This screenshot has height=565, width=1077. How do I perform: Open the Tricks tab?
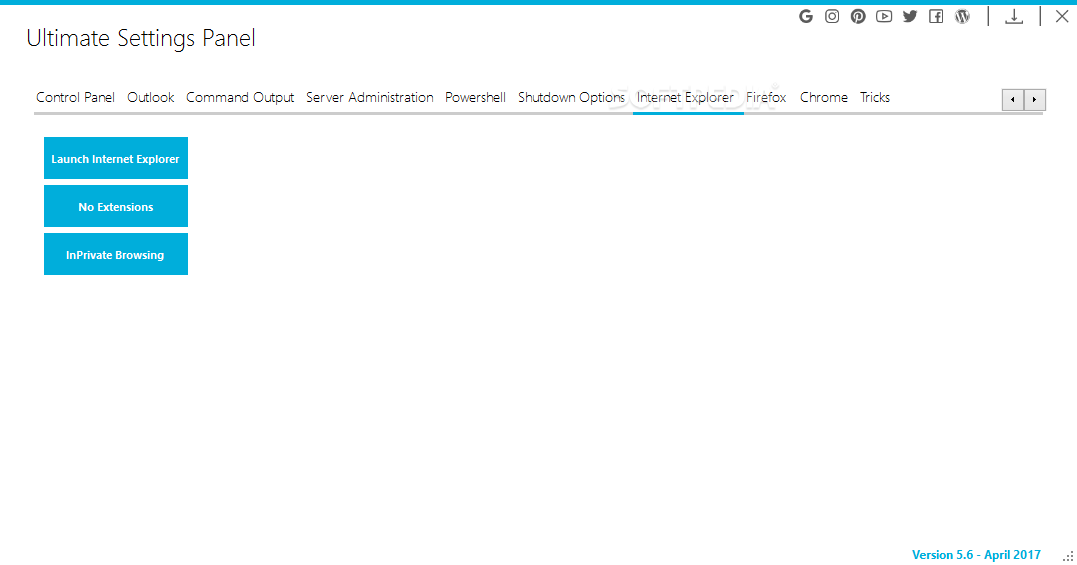[874, 97]
